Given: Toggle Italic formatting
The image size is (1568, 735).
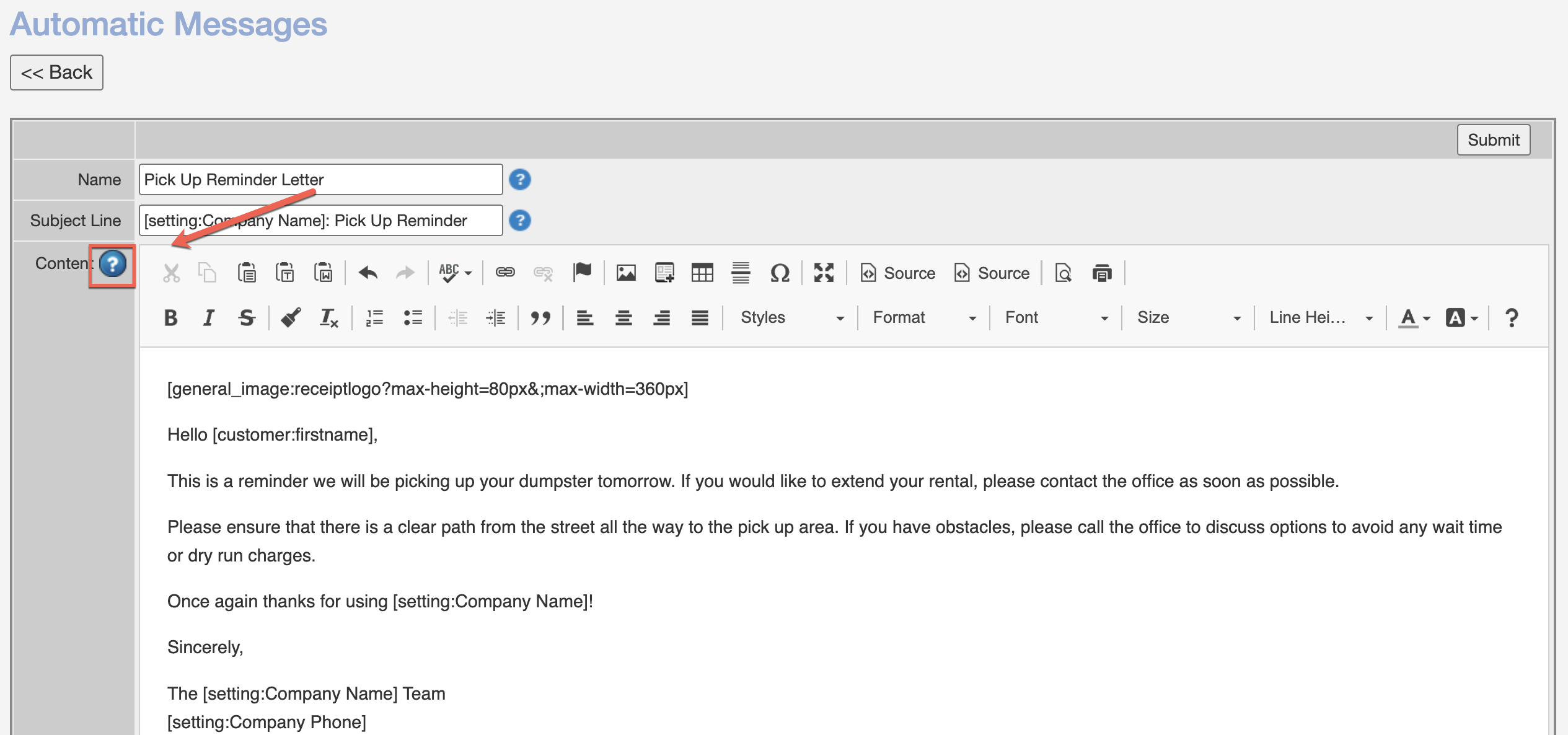Looking at the screenshot, I should 209,318.
